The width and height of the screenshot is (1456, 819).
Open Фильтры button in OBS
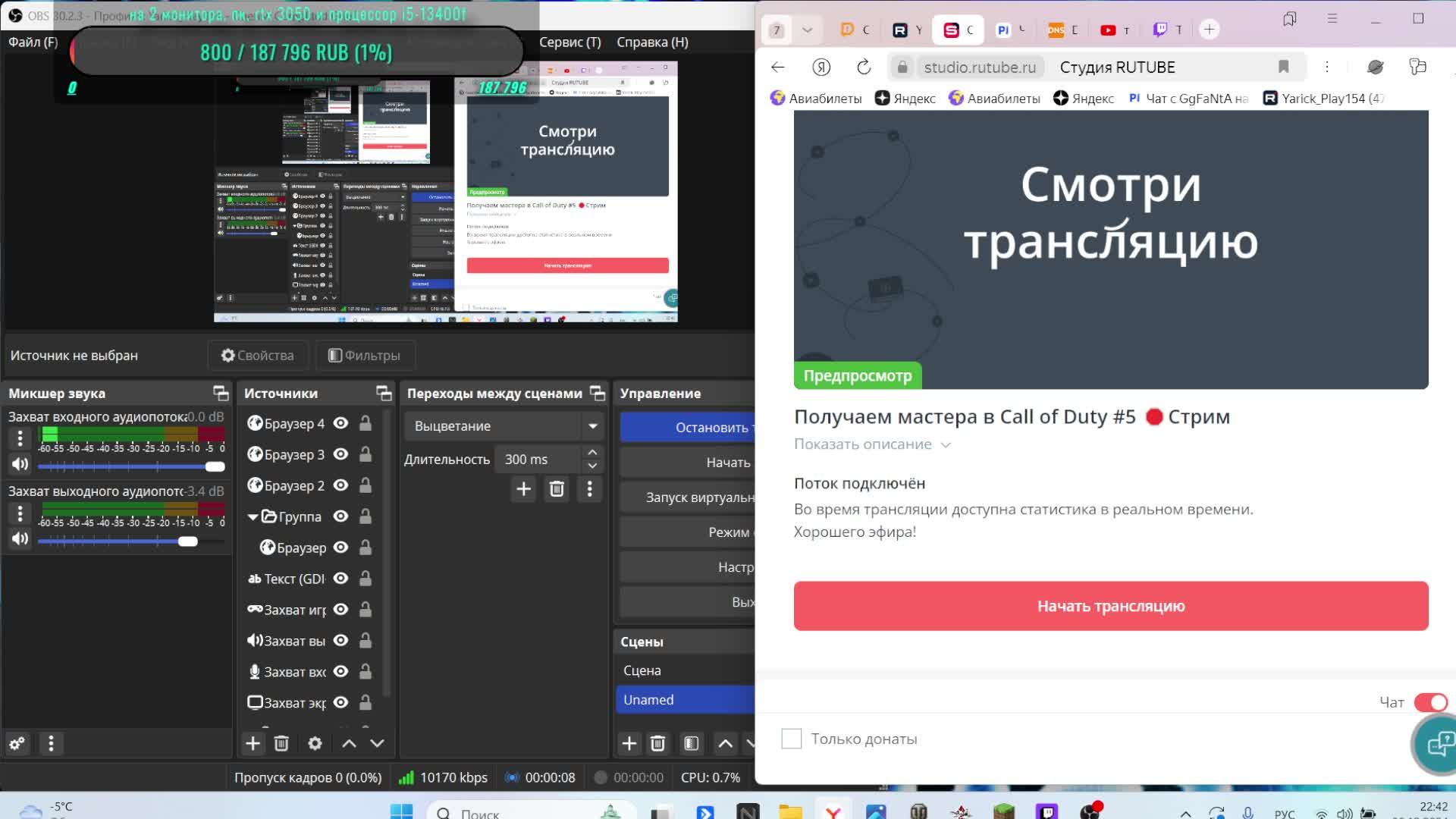(x=364, y=356)
